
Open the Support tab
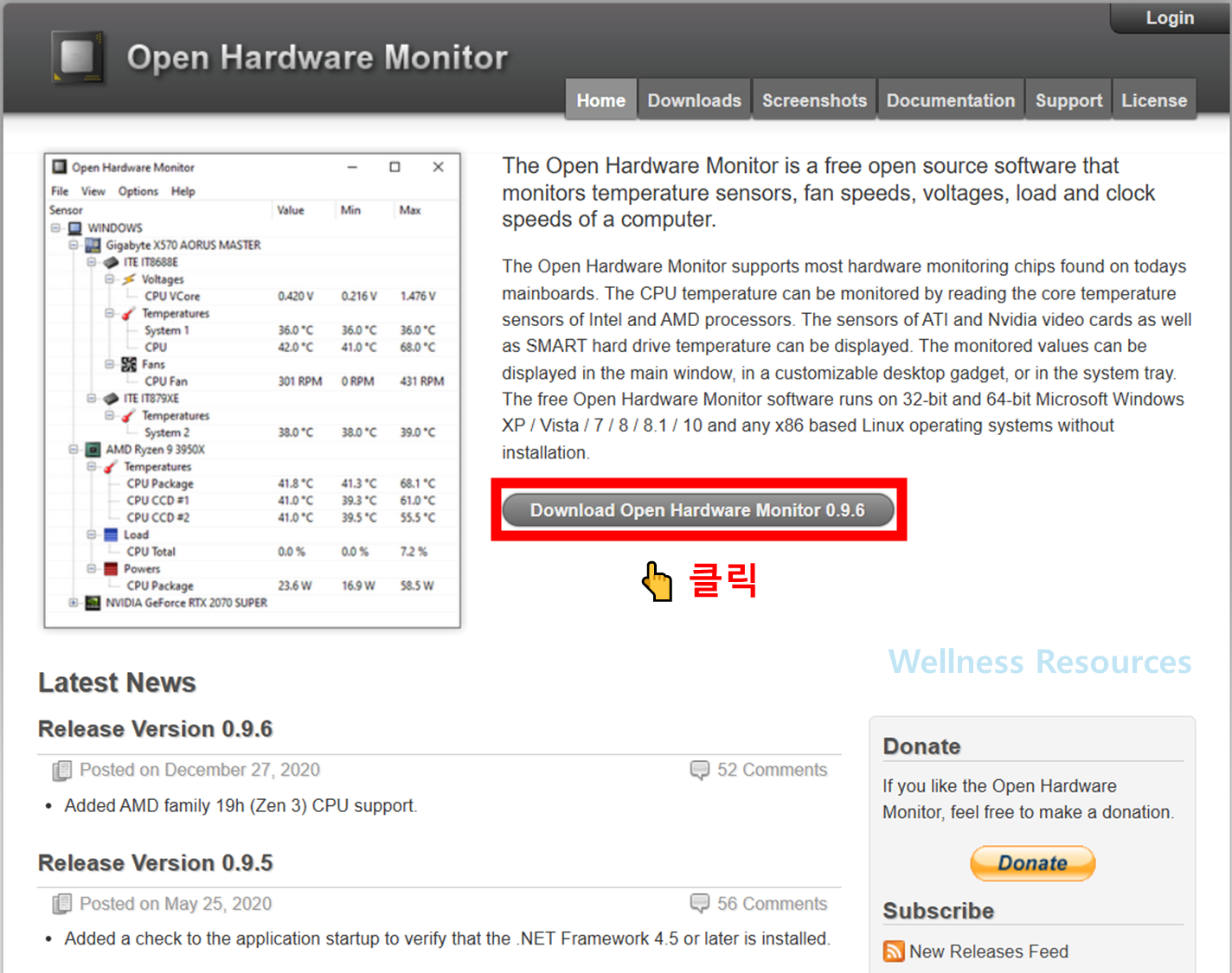pos(1068,100)
